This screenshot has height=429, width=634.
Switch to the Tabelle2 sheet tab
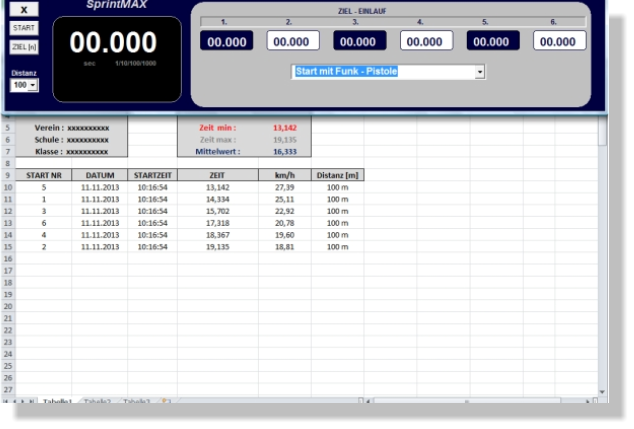click(x=97, y=402)
